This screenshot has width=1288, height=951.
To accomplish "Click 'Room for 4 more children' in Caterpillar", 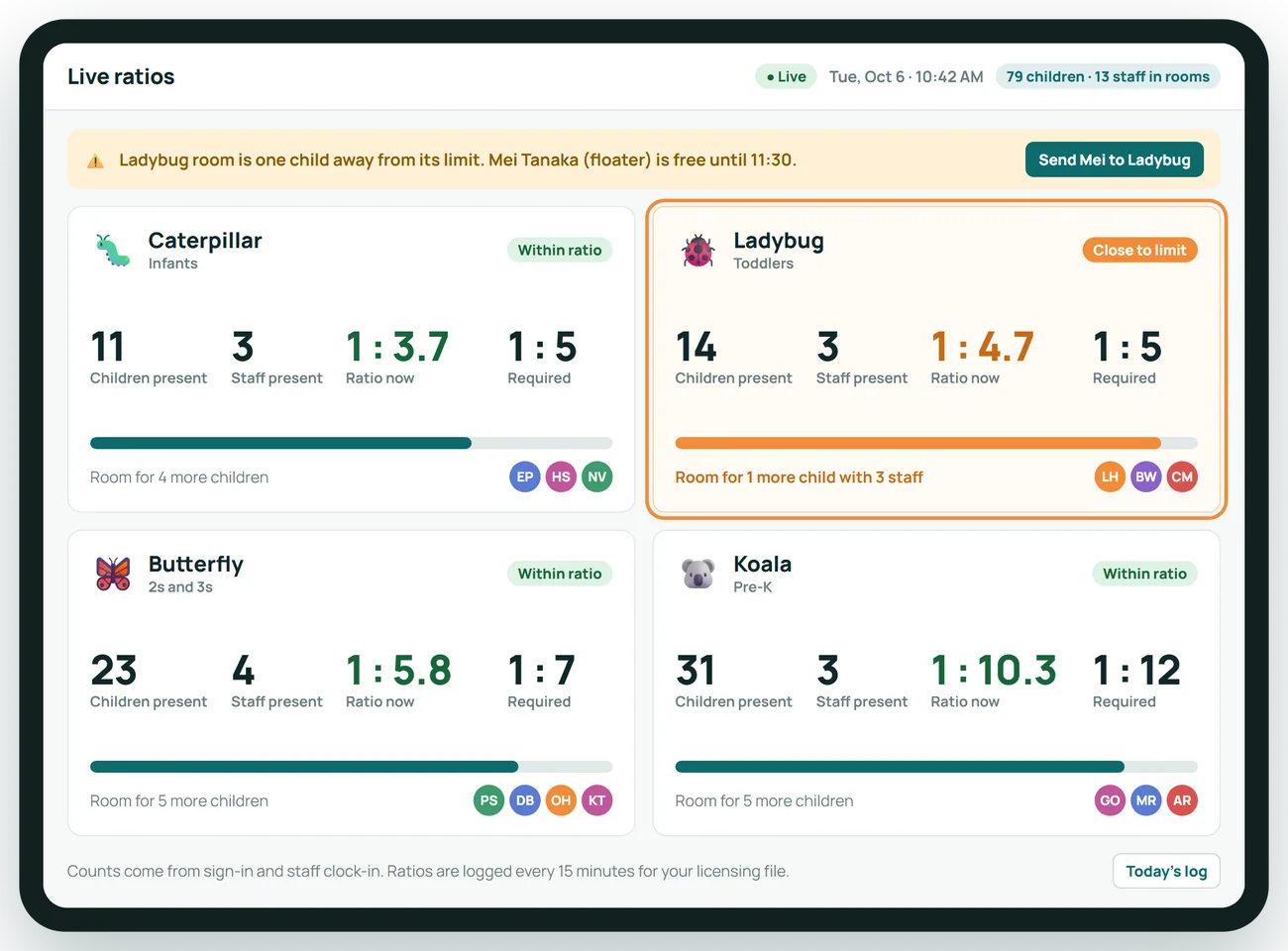I will tap(179, 477).
